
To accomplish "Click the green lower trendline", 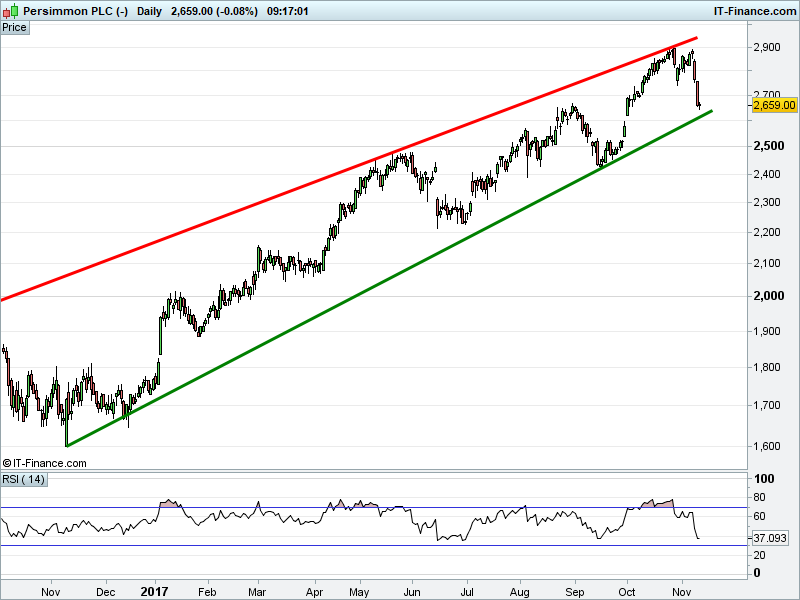I will click(x=389, y=279).
